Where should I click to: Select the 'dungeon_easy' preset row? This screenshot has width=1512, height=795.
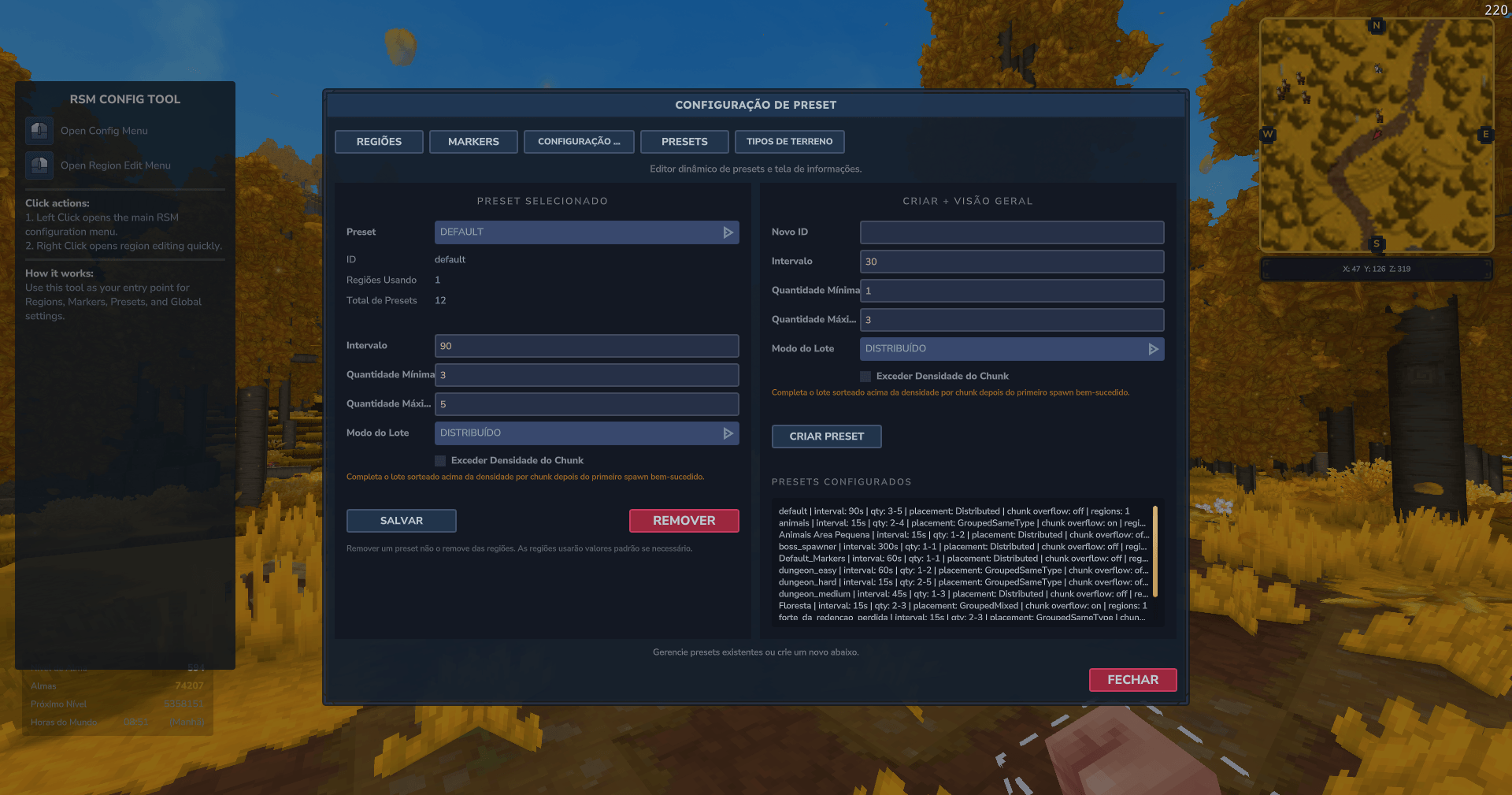[964, 570]
